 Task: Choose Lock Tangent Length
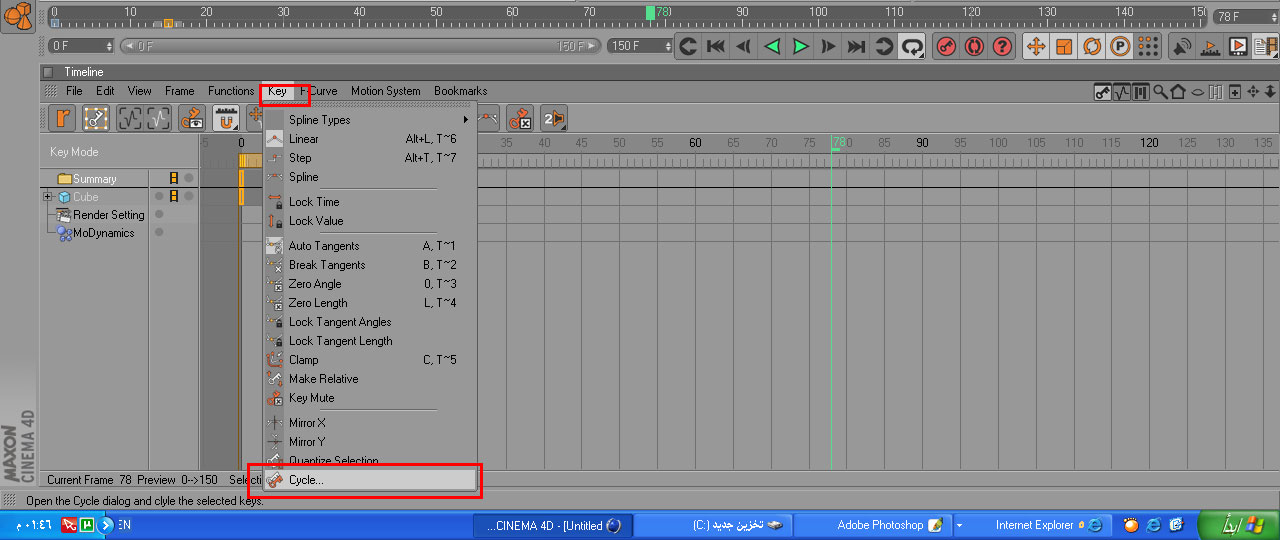[370, 341]
